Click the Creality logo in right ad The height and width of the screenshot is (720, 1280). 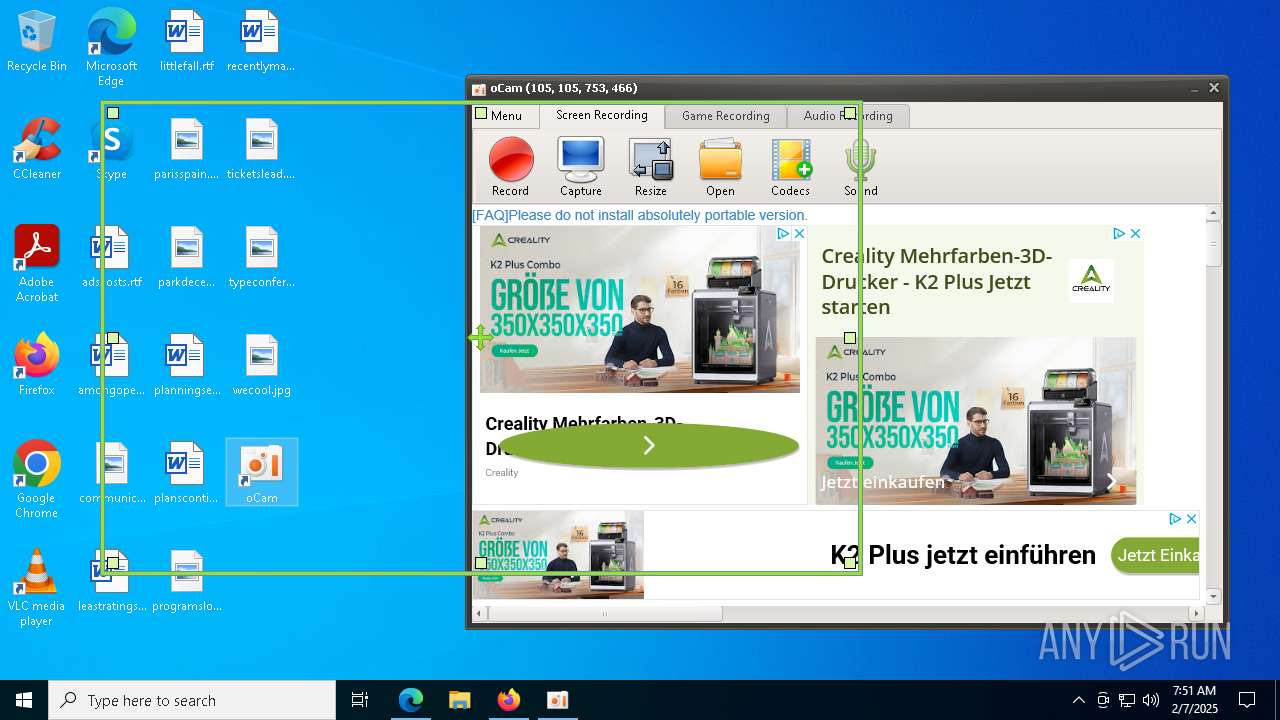point(1091,280)
